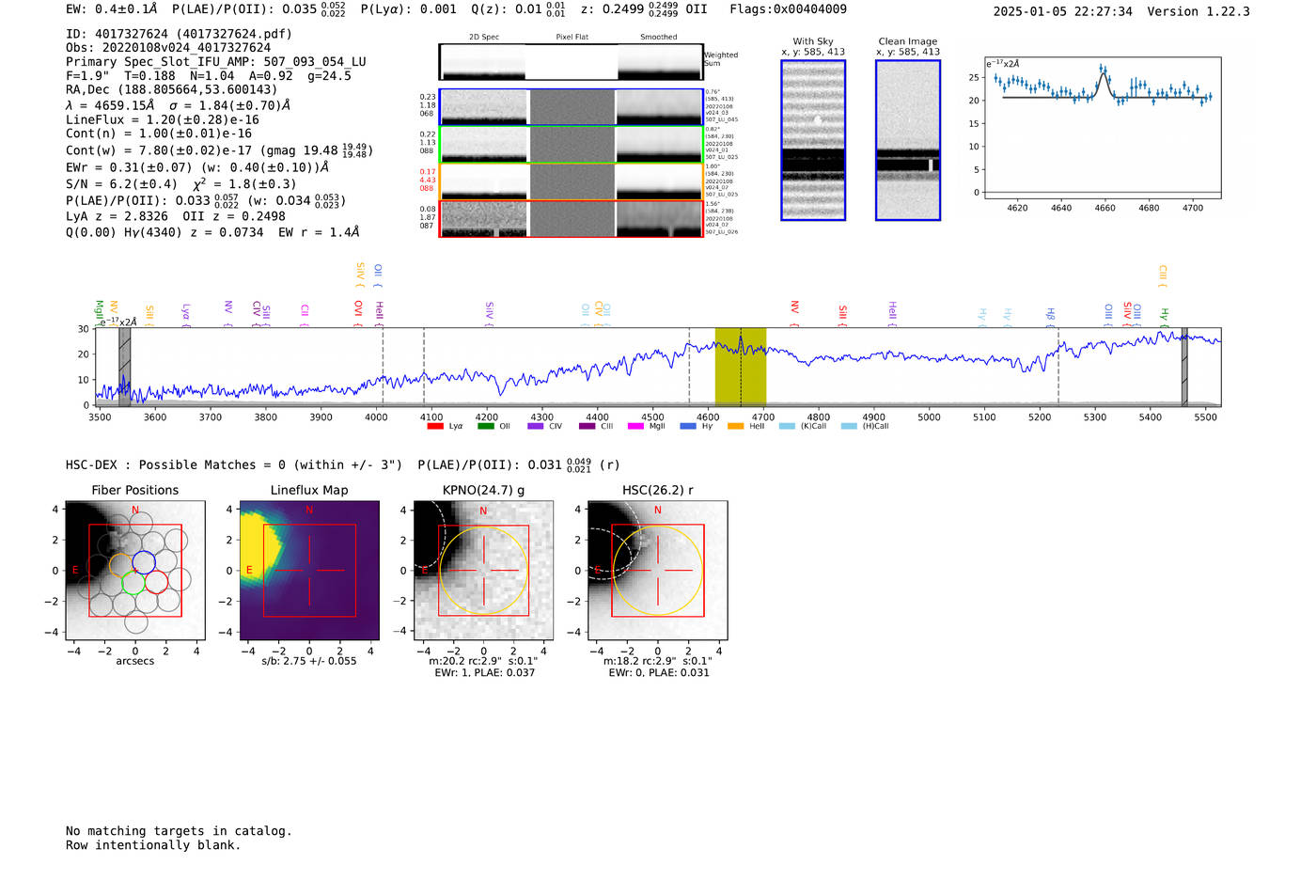Click 'Q(z): 0.01' in the header
The height and width of the screenshot is (896, 1316).
[x=506, y=9]
